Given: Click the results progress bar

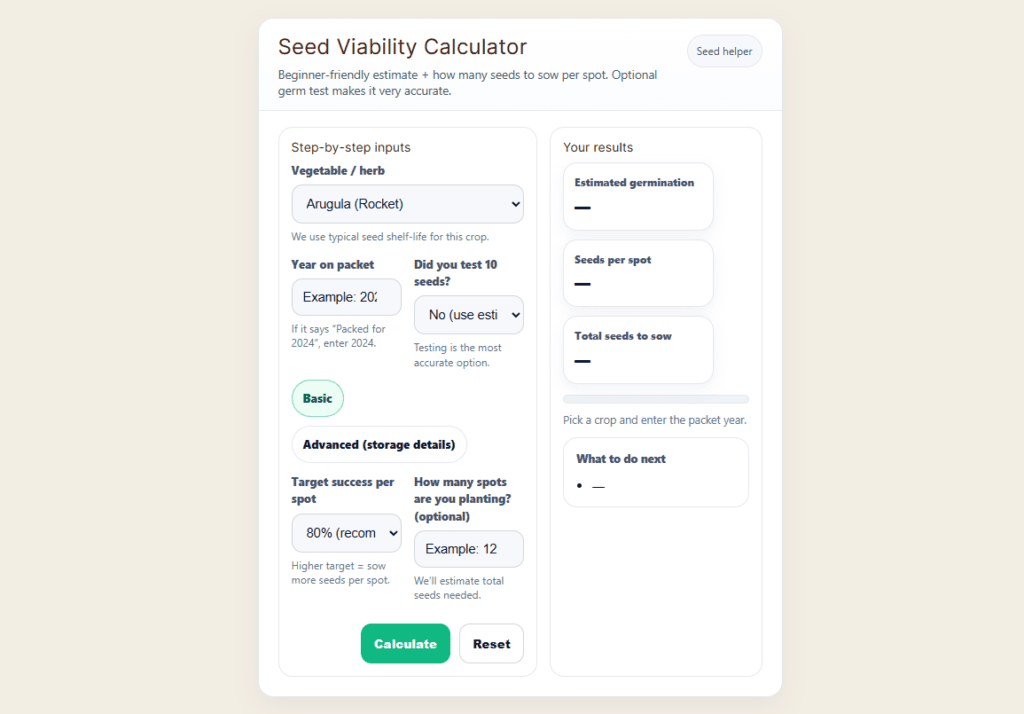Looking at the screenshot, I should (656, 400).
